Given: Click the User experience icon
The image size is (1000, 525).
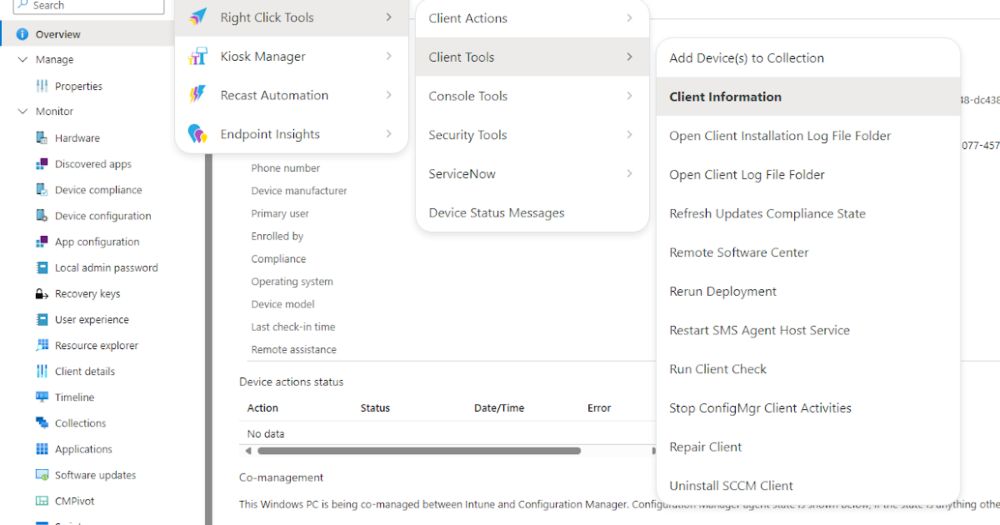Looking at the screenshot, I should (42, 320).
